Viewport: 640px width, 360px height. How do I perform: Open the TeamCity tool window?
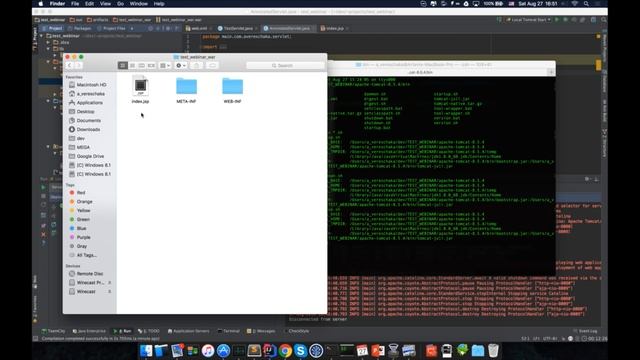53,331
